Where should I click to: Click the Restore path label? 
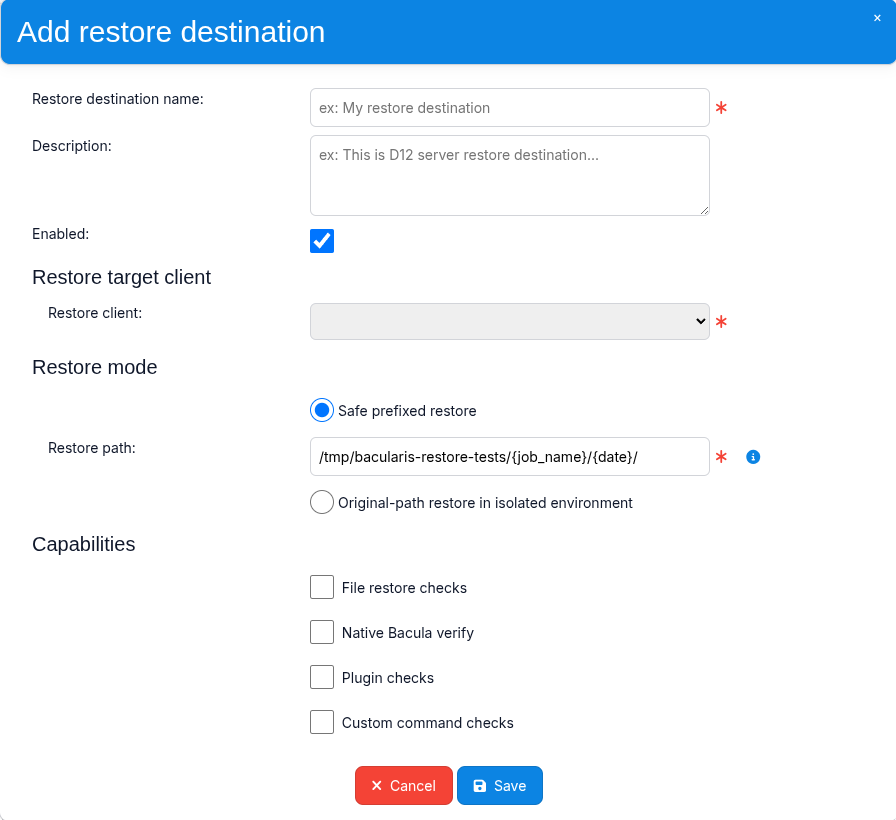pos(91,448)
